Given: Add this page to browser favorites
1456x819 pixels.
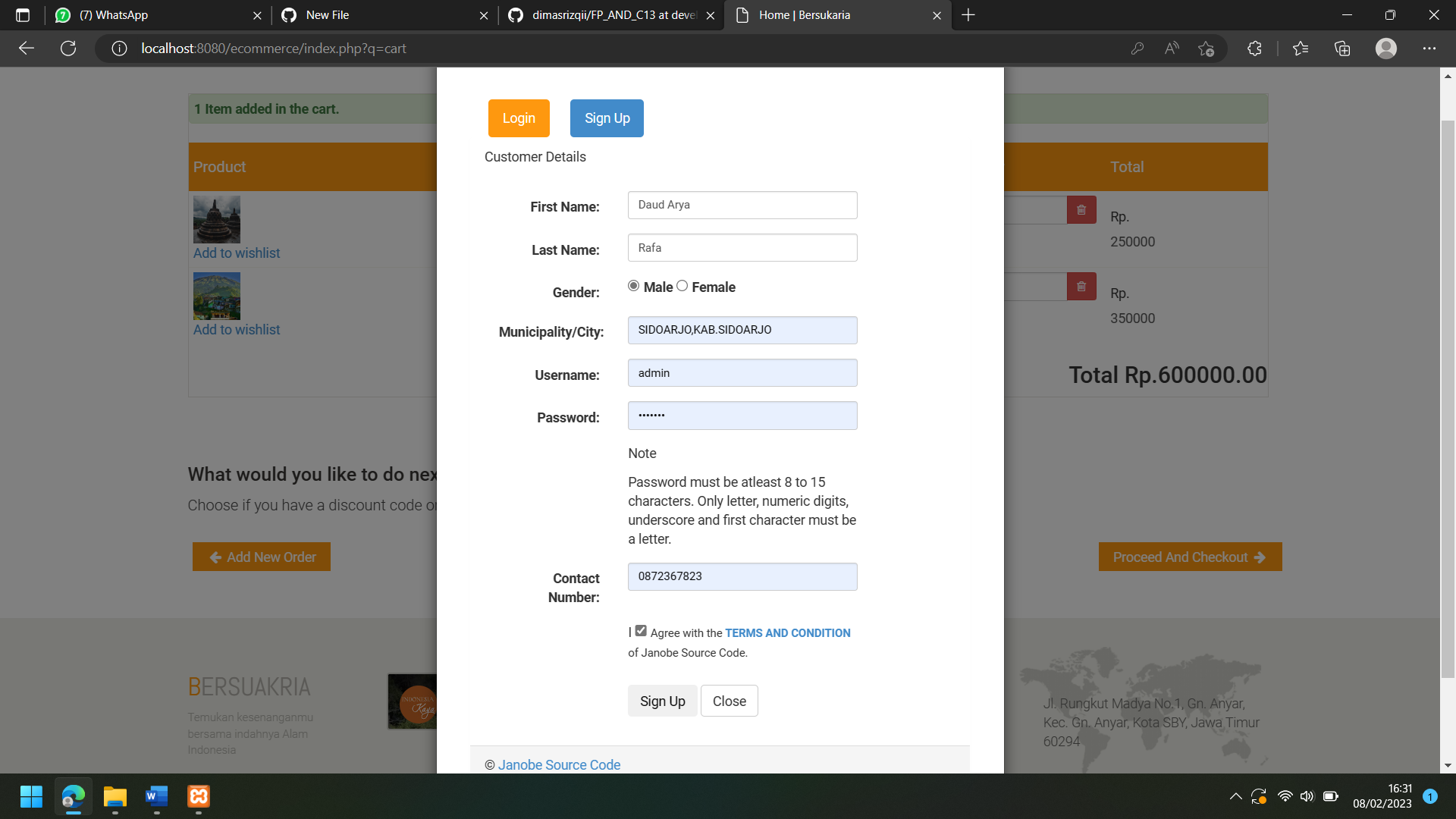Looking at the screenshot, I should 1206,48.
